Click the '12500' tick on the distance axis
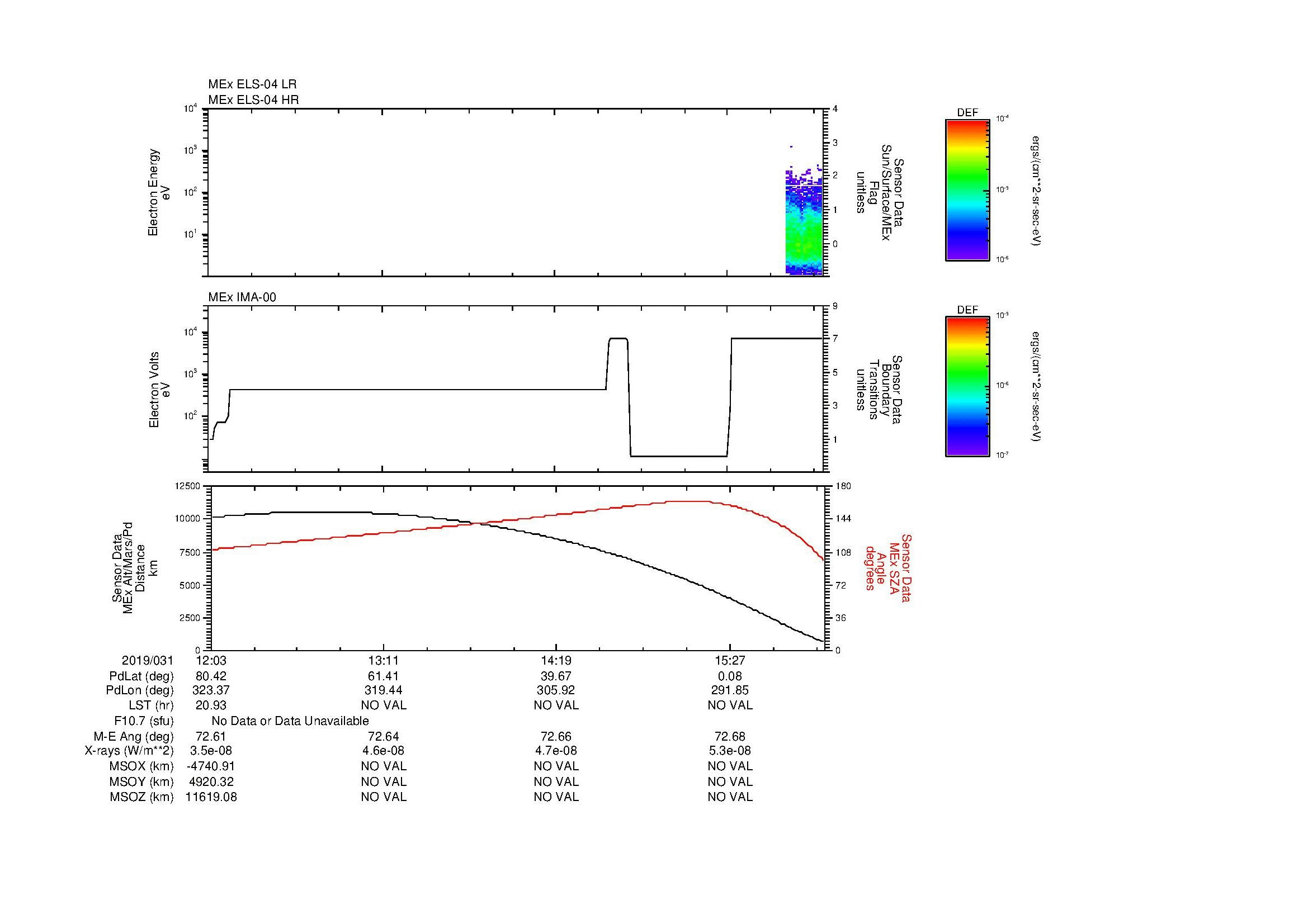Screen dimensions: 1308x924 [x=188, y=486]
